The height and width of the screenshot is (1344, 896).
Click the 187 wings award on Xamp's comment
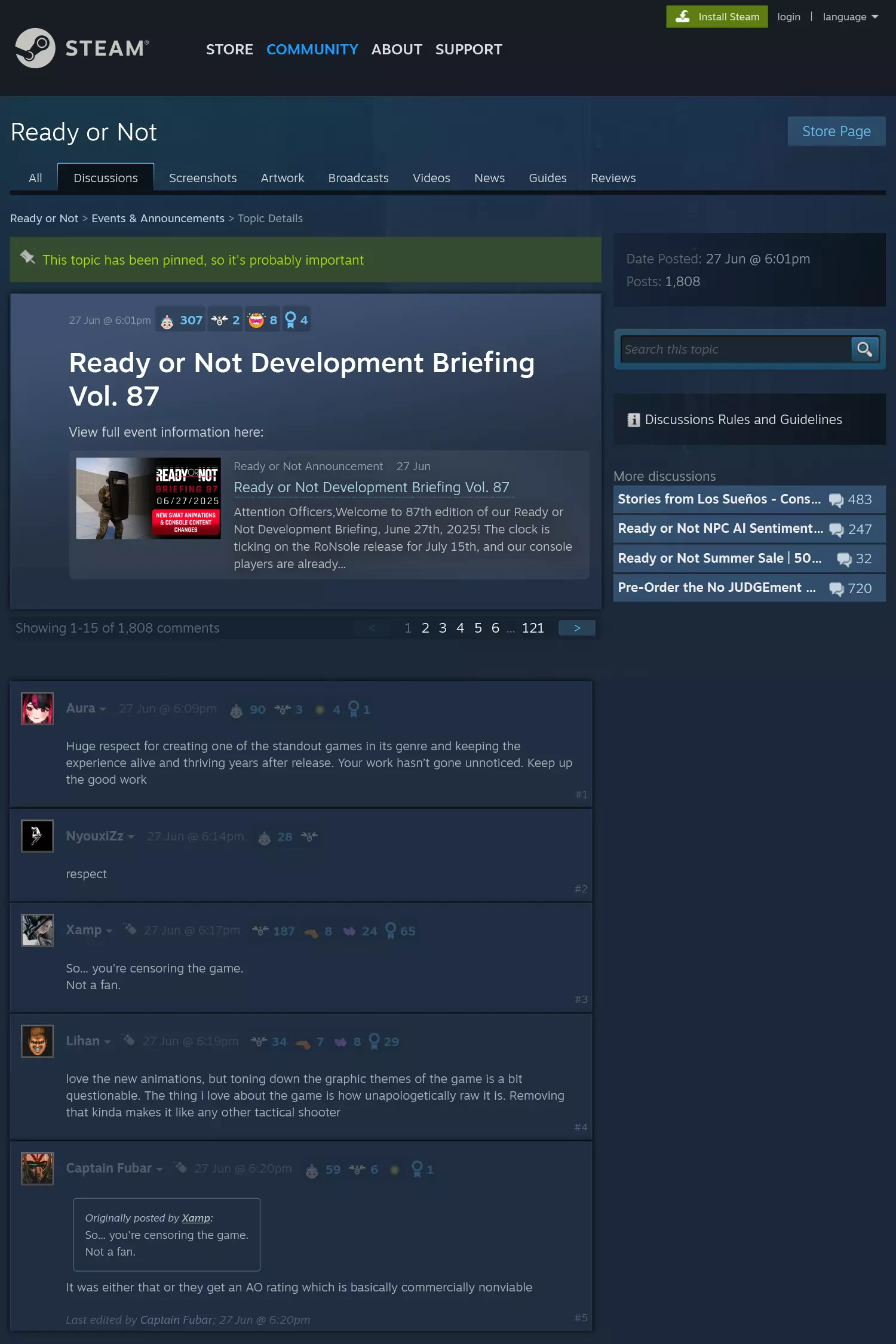[x=260, y=931]
